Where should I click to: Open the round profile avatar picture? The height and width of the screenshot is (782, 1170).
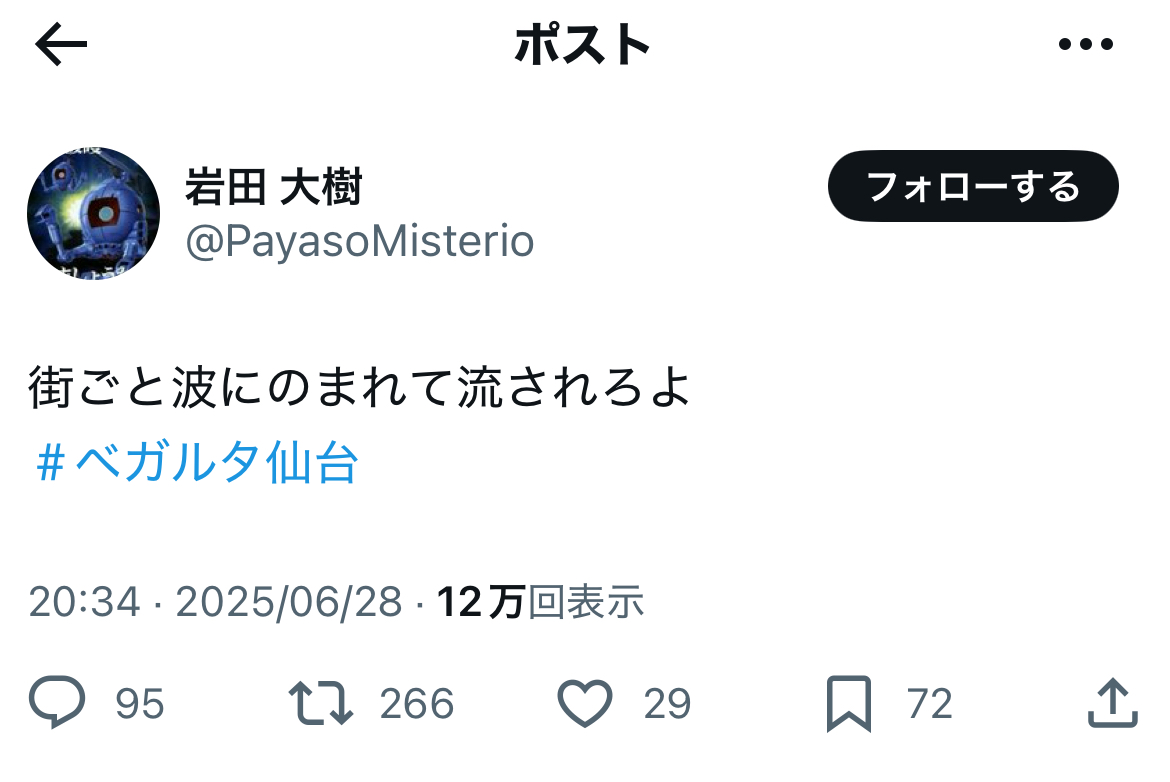93,213
